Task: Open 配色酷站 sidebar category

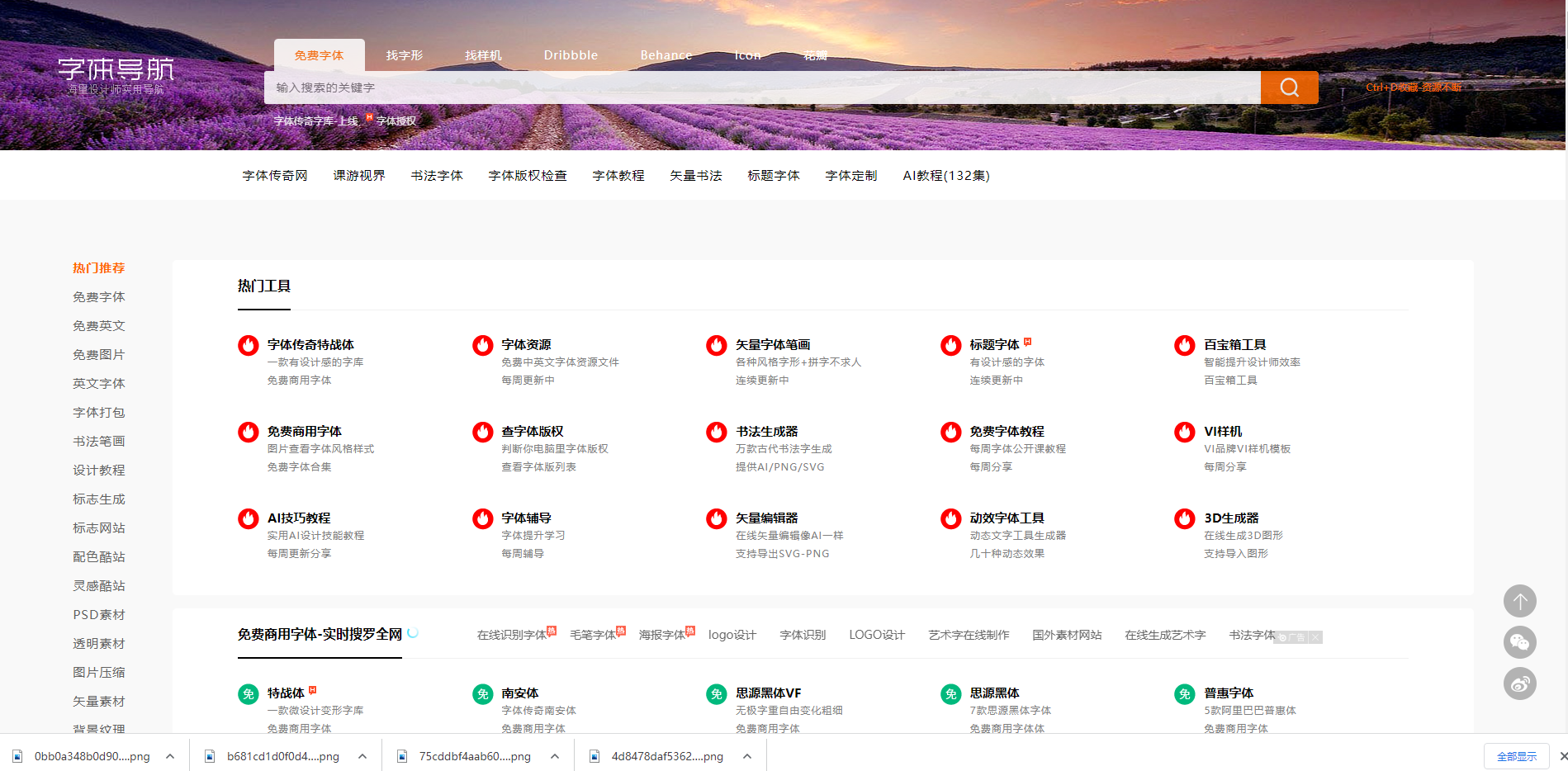Action: pos(99,557)
